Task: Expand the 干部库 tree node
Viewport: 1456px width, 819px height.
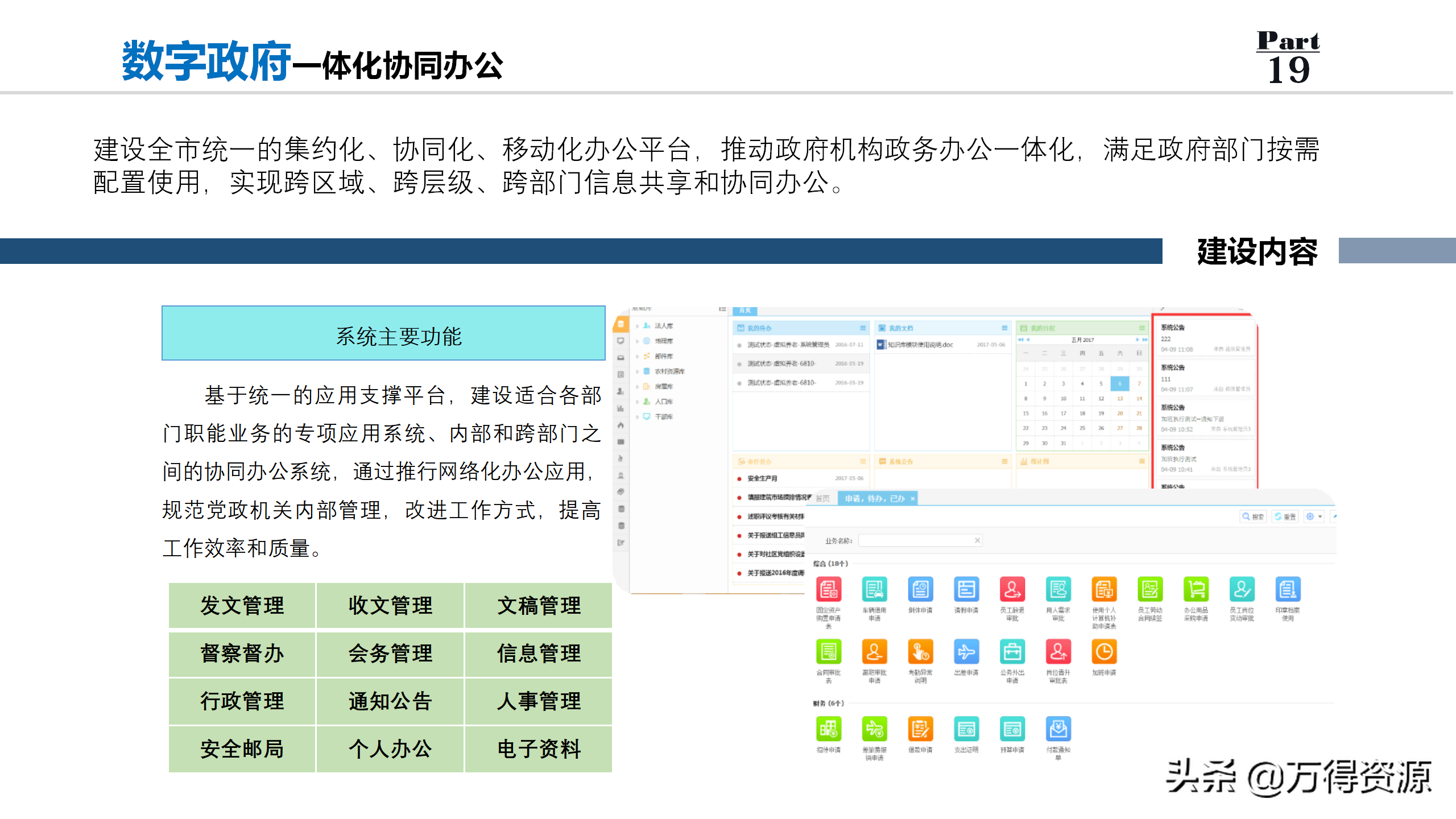Action: [638, 417]
